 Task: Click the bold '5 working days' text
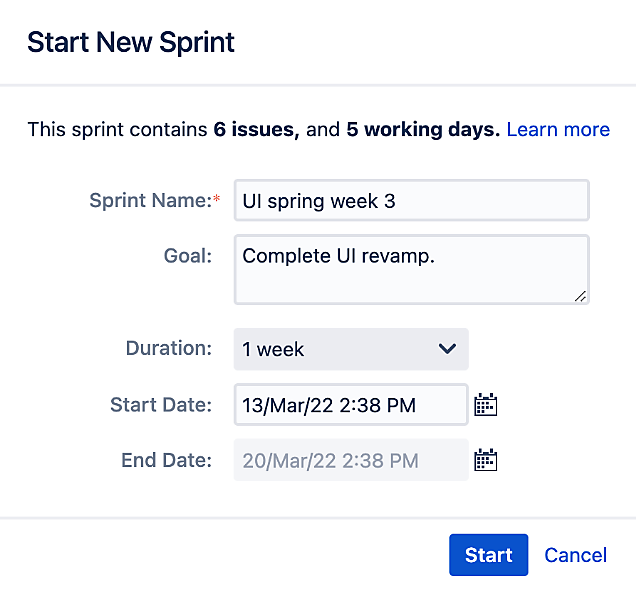pyautogui.click(x=423, y=129)
